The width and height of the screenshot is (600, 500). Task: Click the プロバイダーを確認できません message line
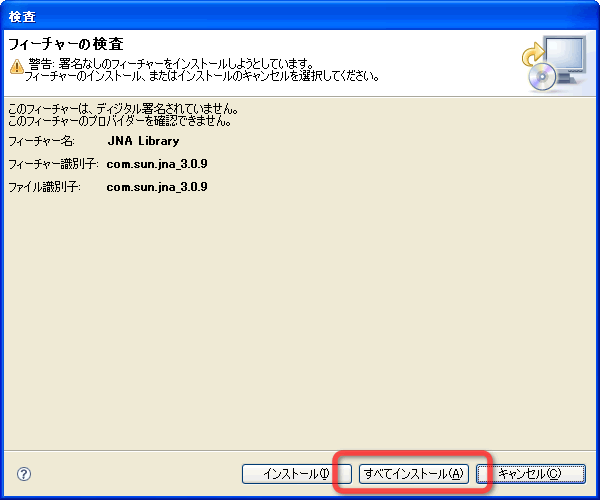[120, 121]
